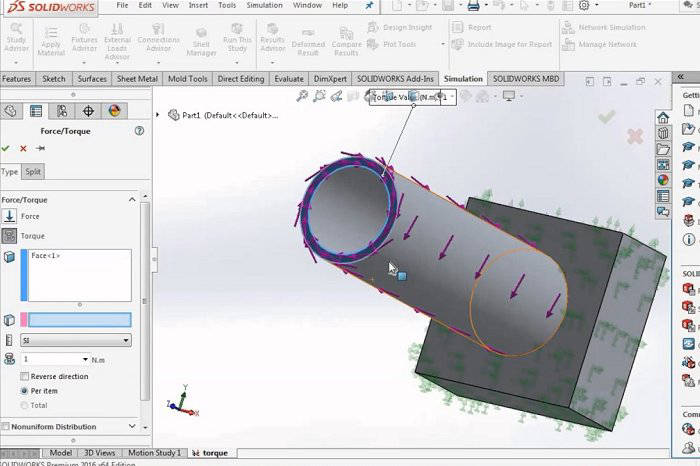700x466 pixels.
Task: Select the Torque load type icon
Action: click(9, 236)
